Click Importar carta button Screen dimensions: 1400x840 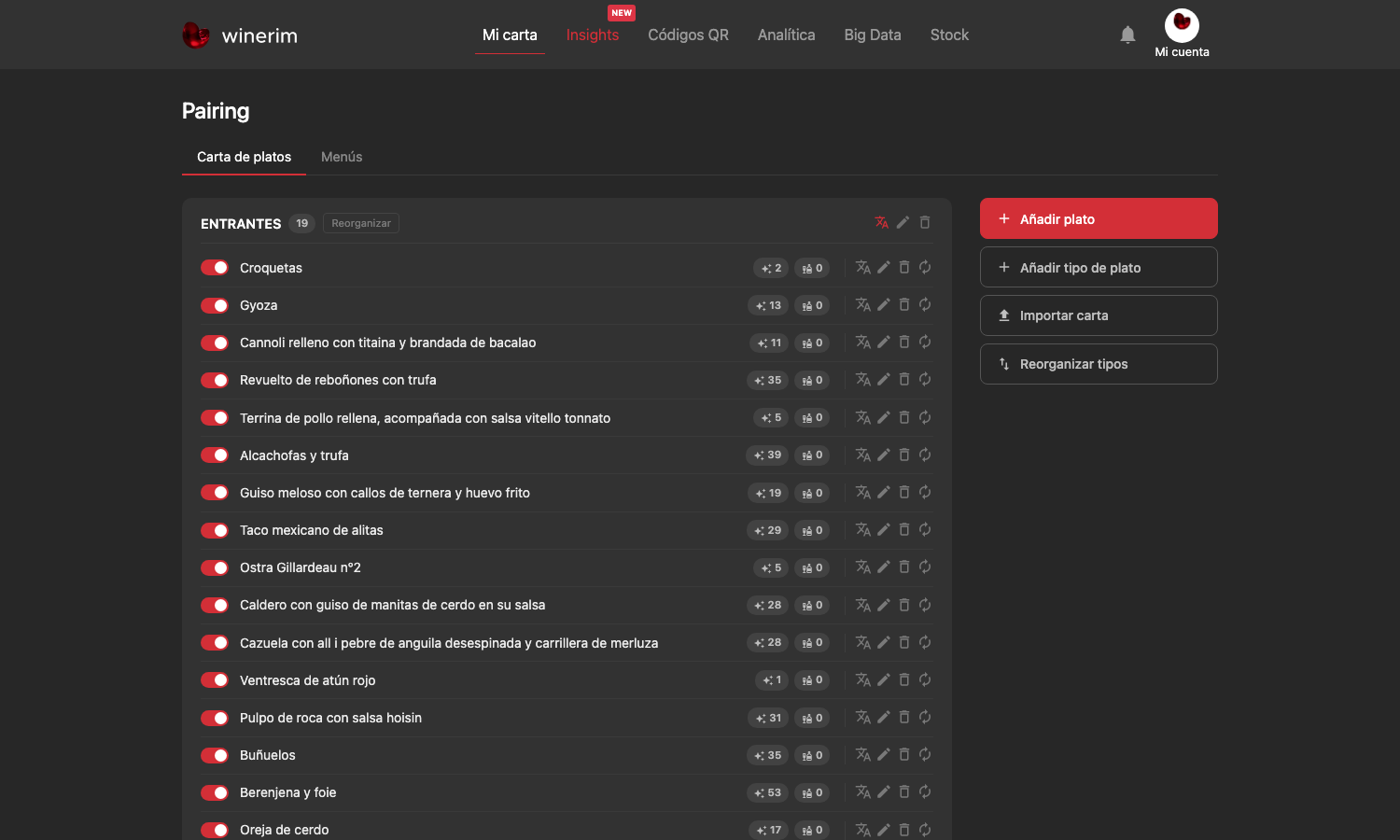1099,315
